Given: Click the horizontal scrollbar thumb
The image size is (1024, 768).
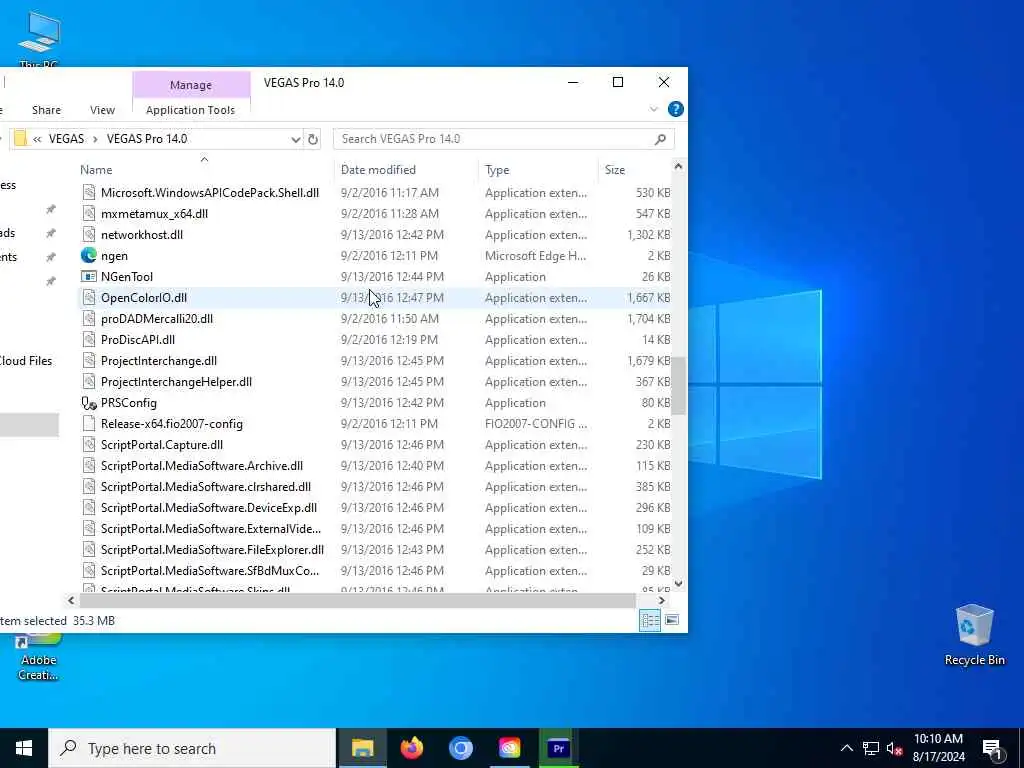Looking at the screenshot, I should (x=357, y=600).
